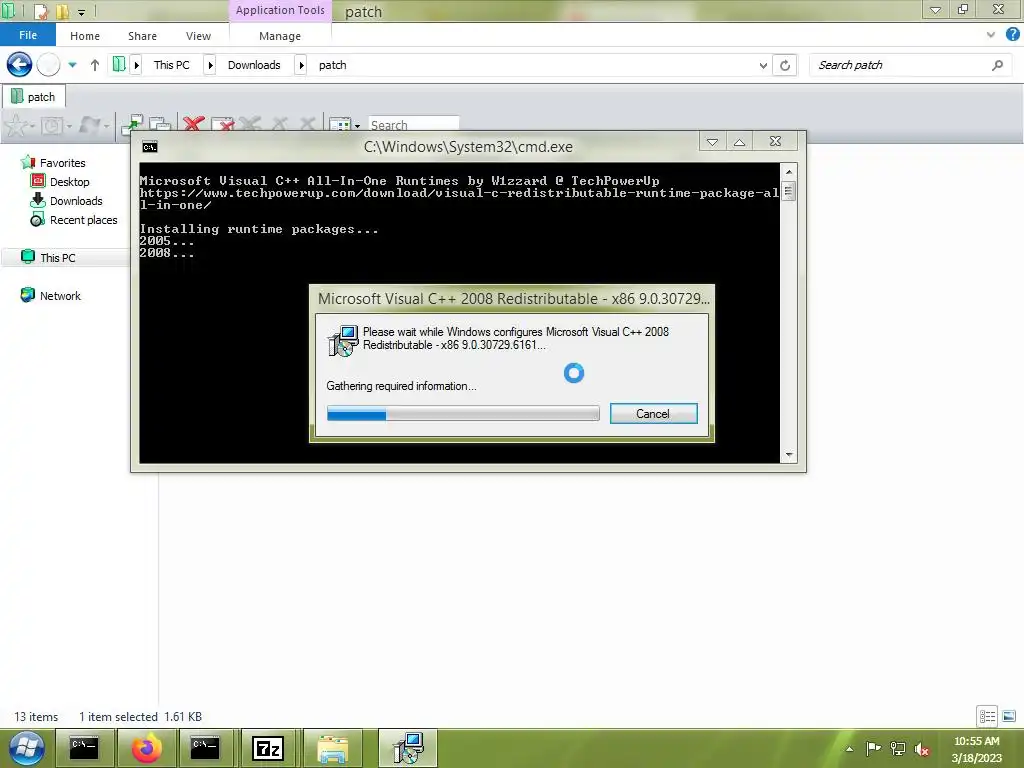Open Recent places in navigation pane
The height and width of the screenshot is (768, 1024).
point(84,220)
